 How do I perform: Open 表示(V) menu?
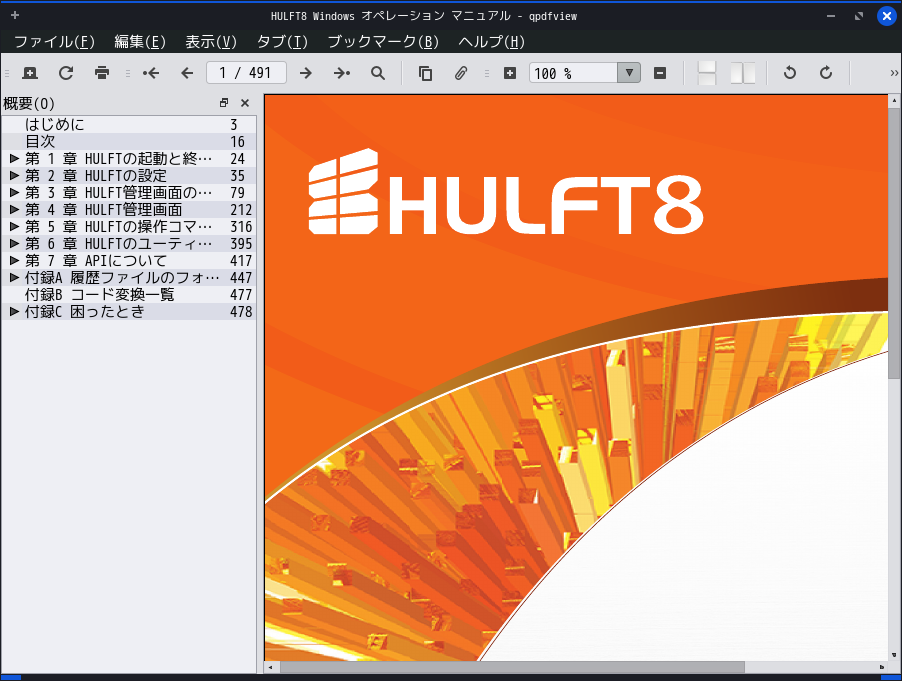pos(211,41)
